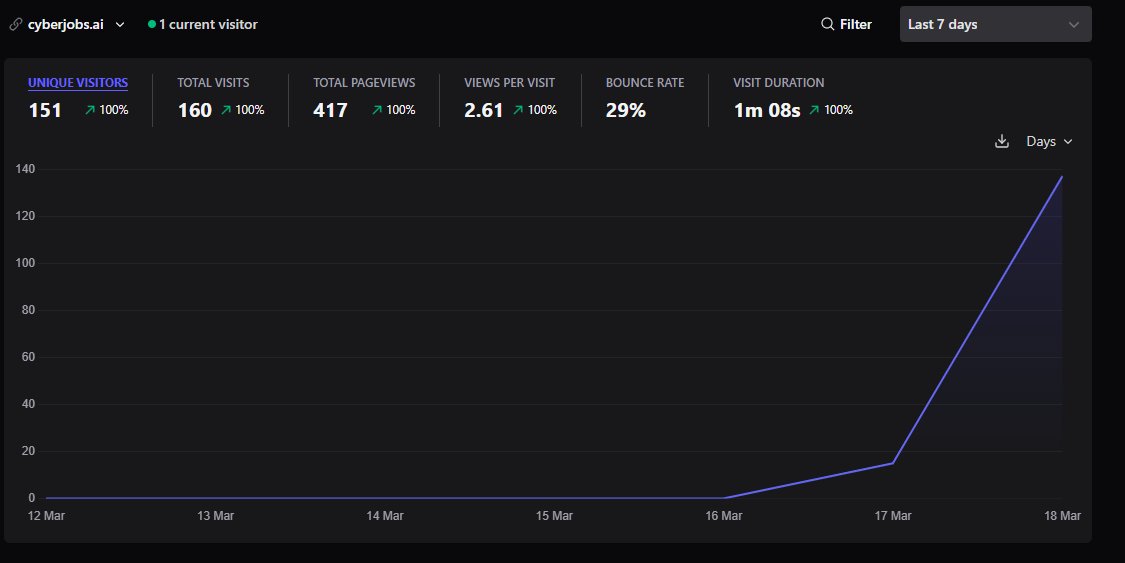Click the up arrow next to 151

(90, 110)
